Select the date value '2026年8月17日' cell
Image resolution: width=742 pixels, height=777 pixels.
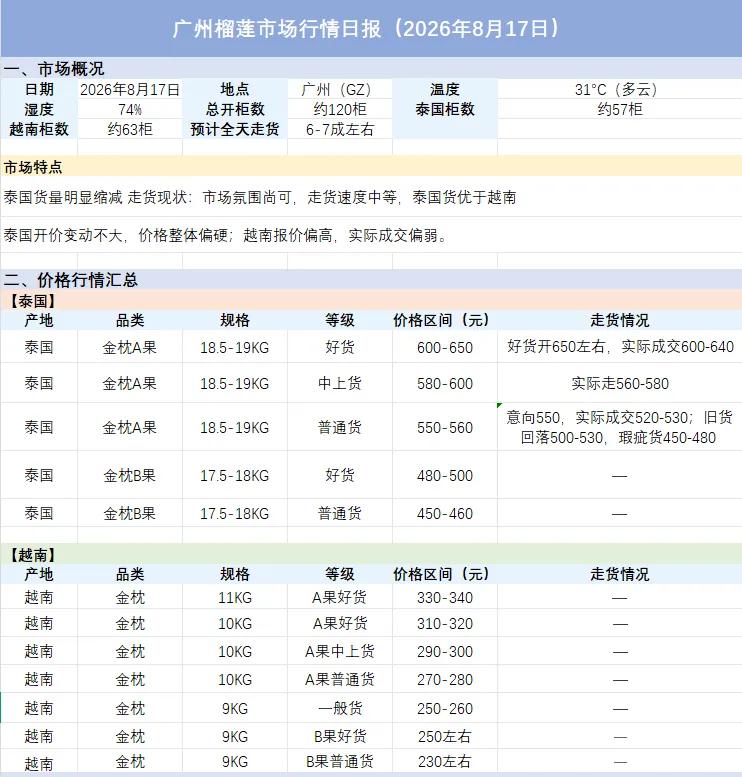(x=130, y=90)
